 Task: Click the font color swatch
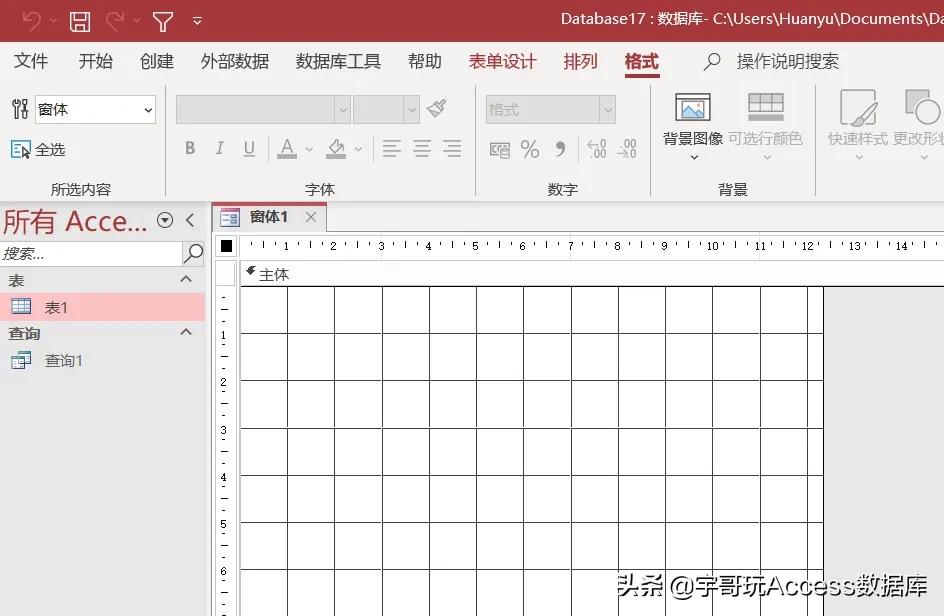[x=287, y=148]
